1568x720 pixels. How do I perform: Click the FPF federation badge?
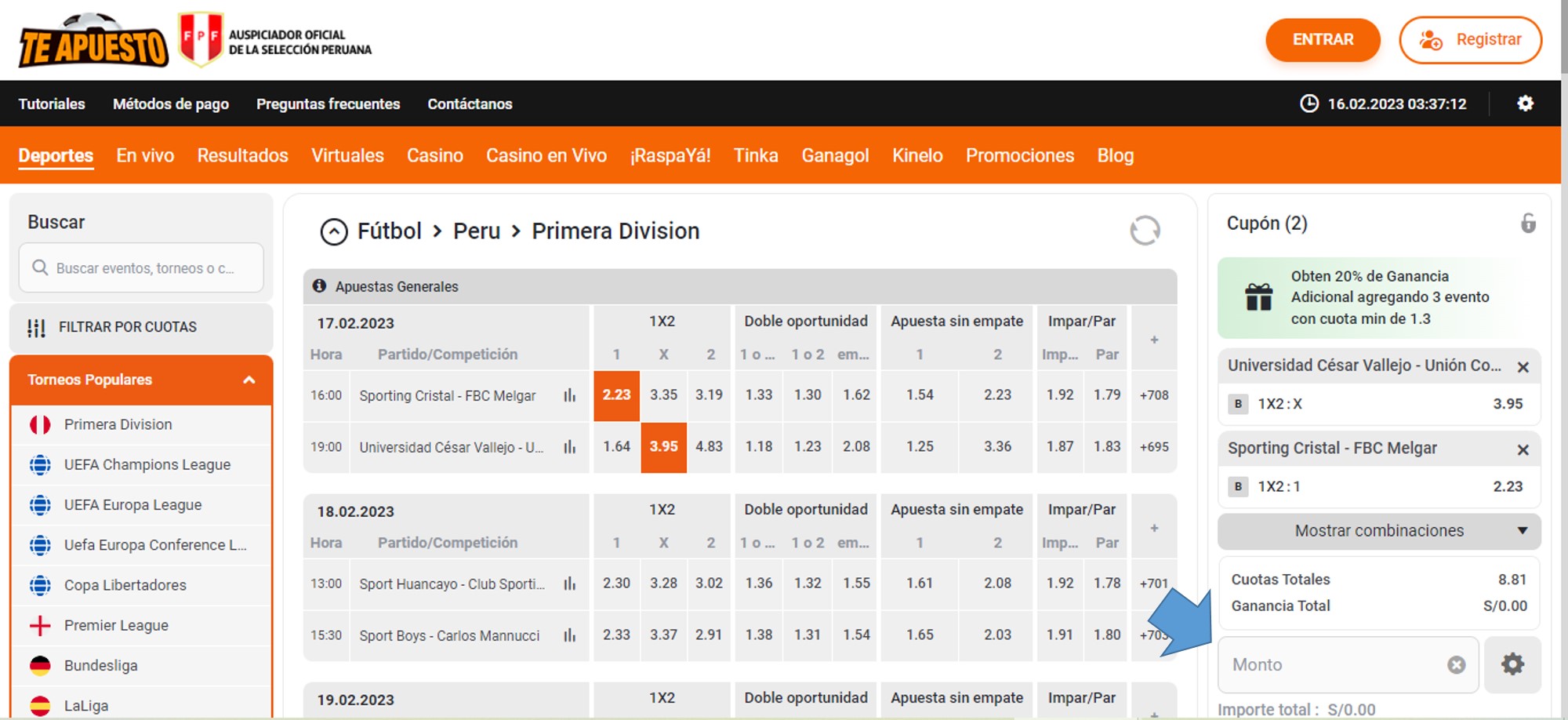tap(201, 38)
